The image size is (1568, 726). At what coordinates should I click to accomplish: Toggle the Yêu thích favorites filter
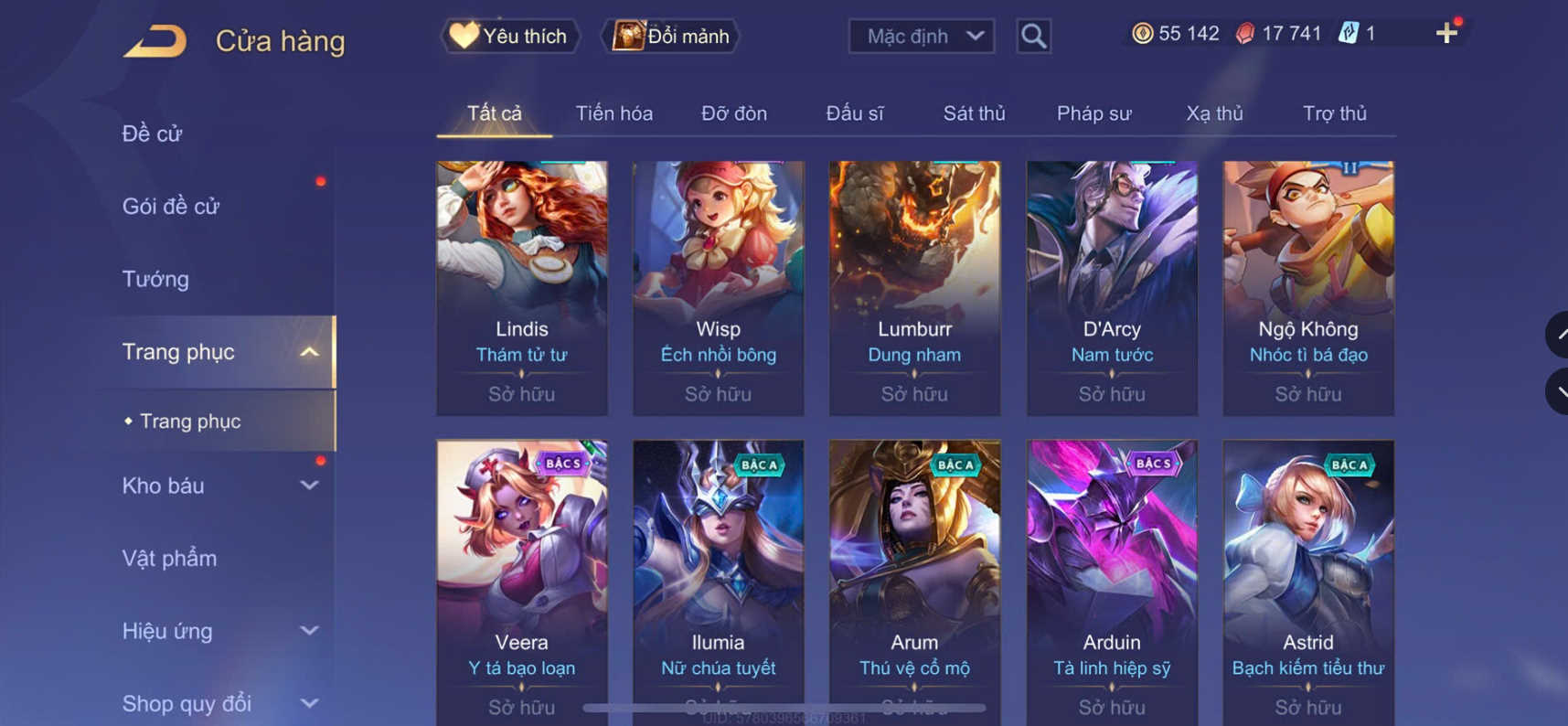pyautogui.click(x=510, y=37)
